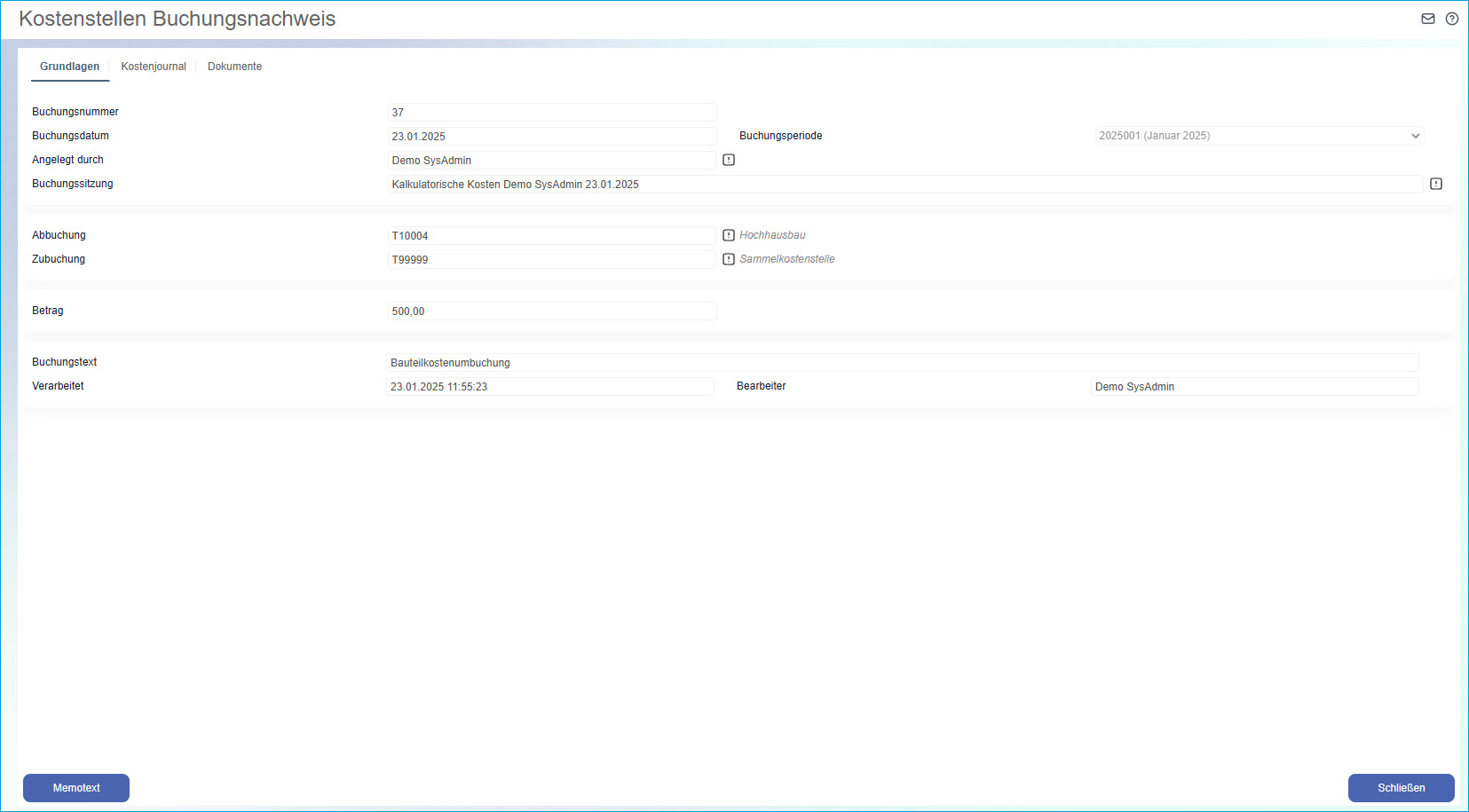
Task: Click the Buchungstext field Bauteilkostenumbuchung
Action: click(901, 363)
